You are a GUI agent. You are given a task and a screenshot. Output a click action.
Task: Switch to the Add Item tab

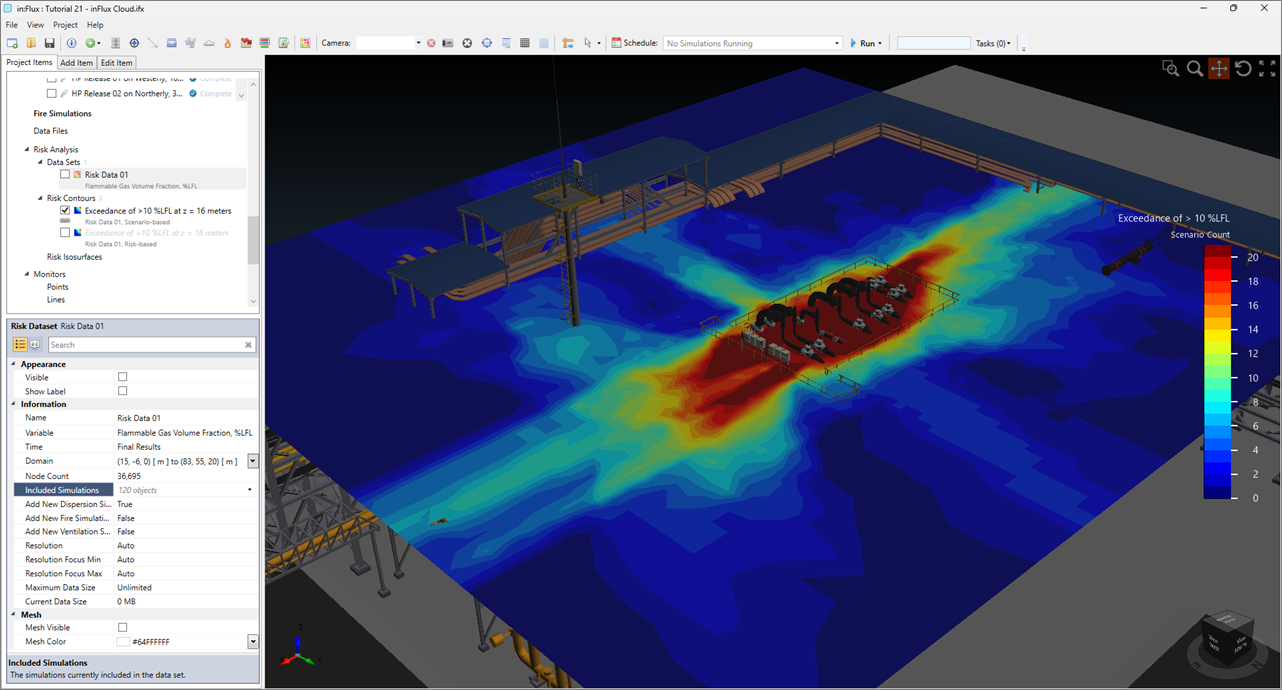click(x=77, y=63)
